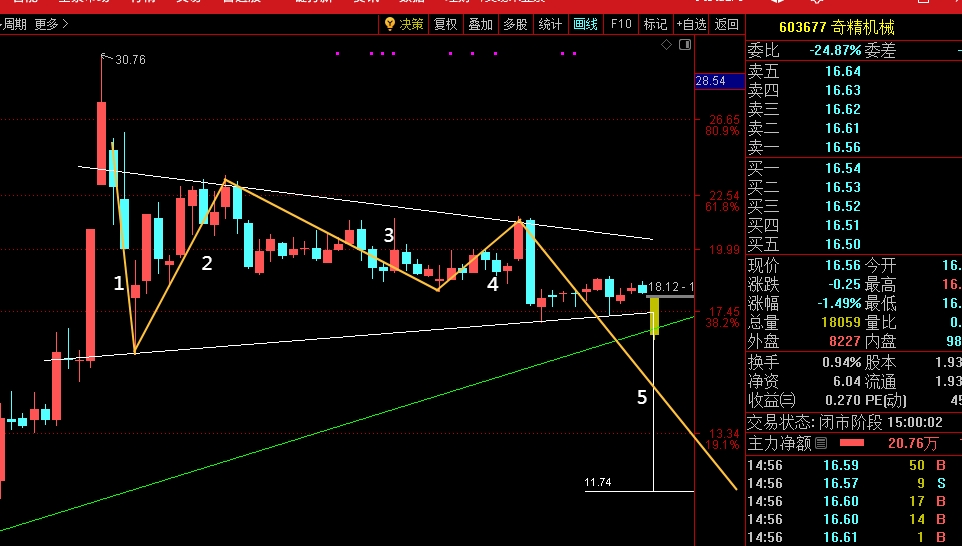The width and height of the screenshot is (962, 546).
Task: Select the 14:56 trade at 16.59
Action: click(841, 465)
